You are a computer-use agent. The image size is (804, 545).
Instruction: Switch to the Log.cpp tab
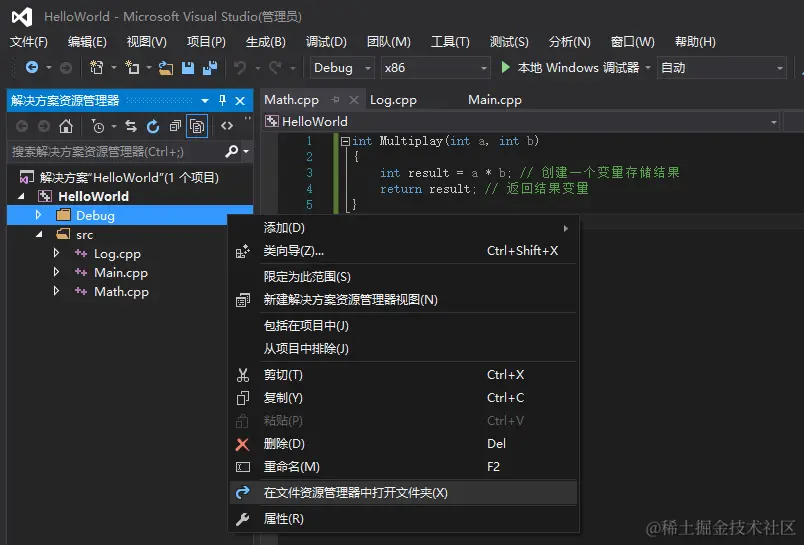click(393, 99)
